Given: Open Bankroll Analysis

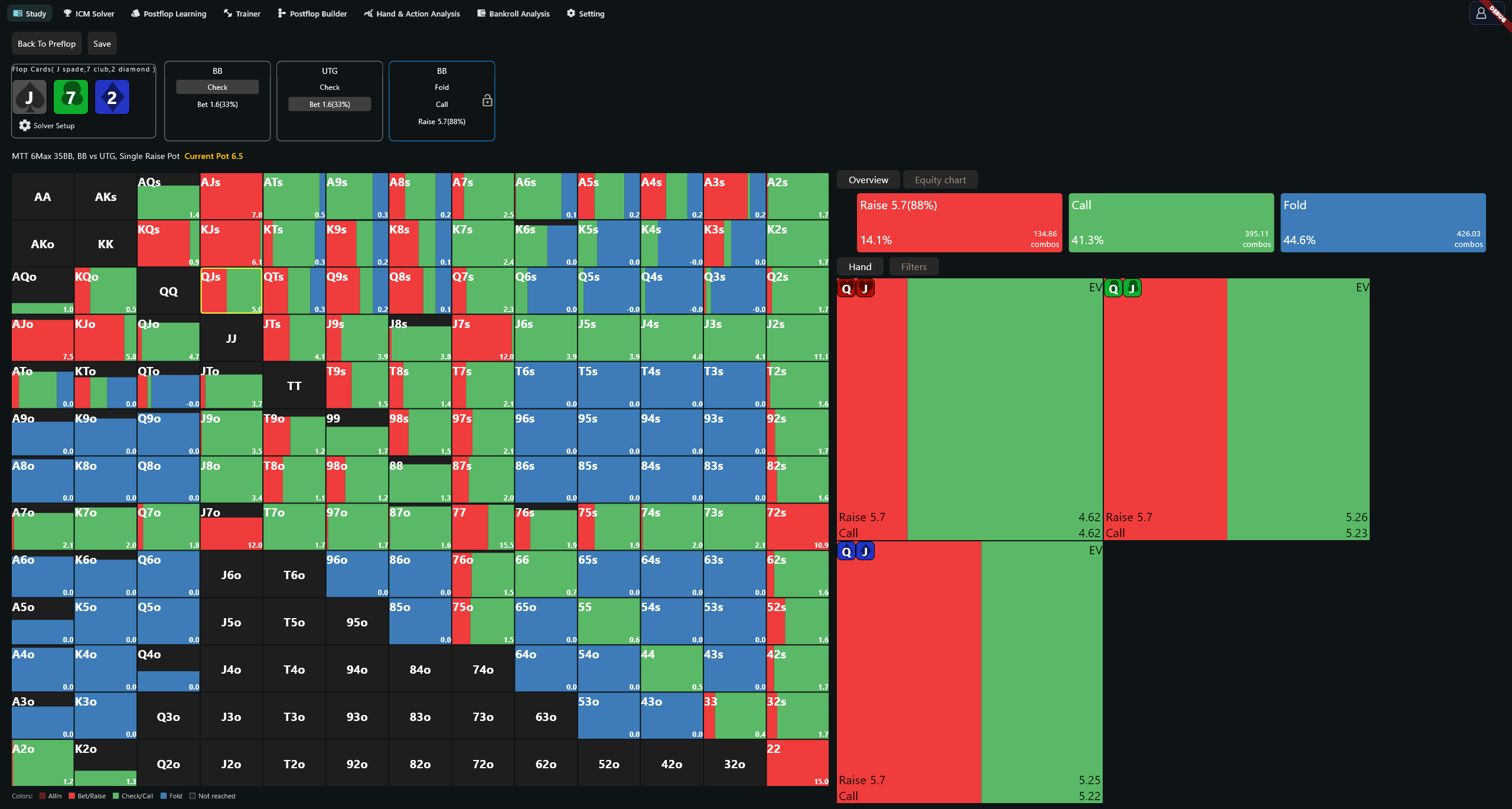Looking at the screenshot, I should [513, 14].
